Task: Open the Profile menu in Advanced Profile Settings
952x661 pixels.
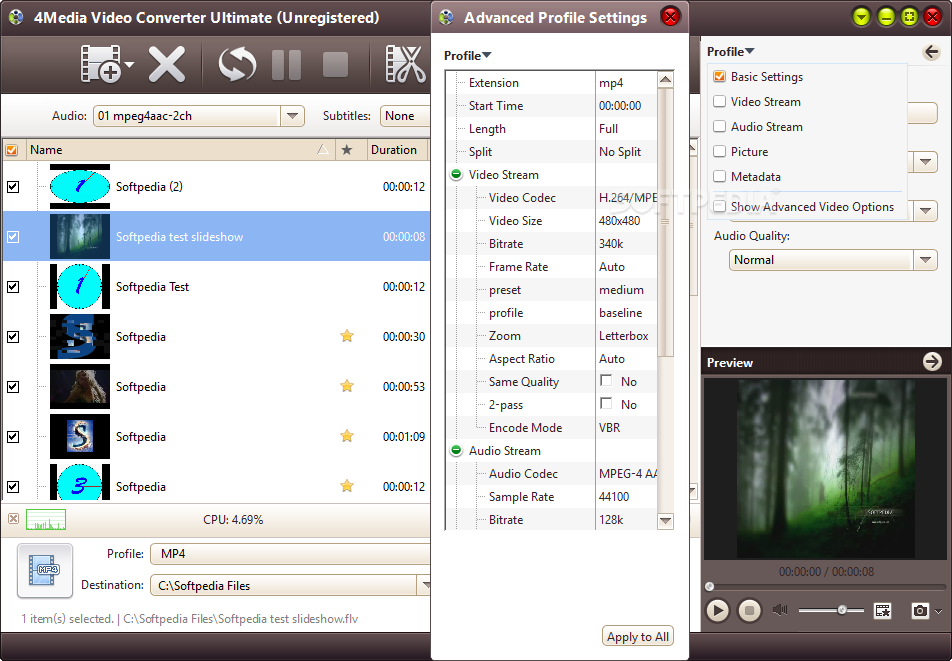Action: point(468,56)
